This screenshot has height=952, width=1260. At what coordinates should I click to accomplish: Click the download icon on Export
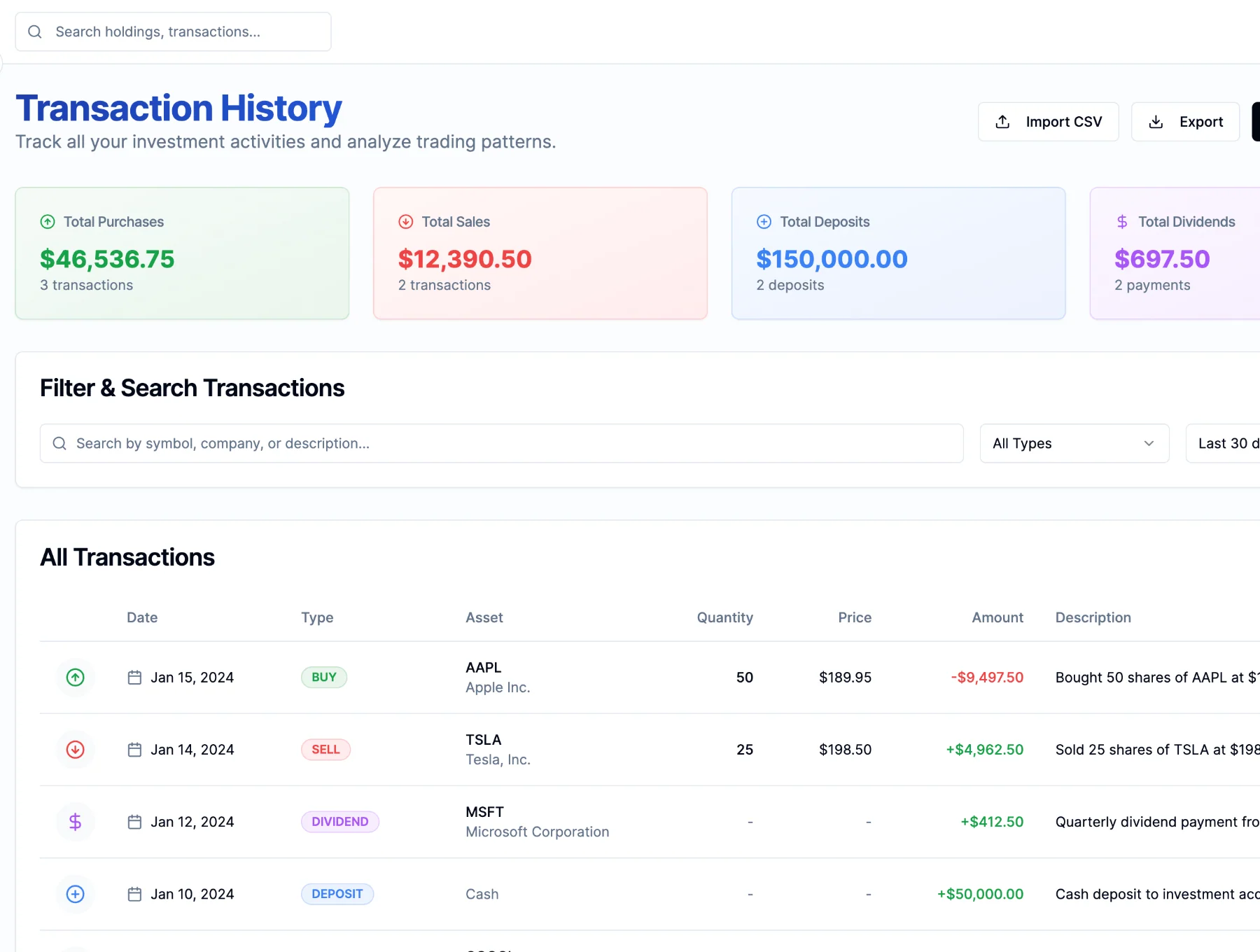[1156, 122]
